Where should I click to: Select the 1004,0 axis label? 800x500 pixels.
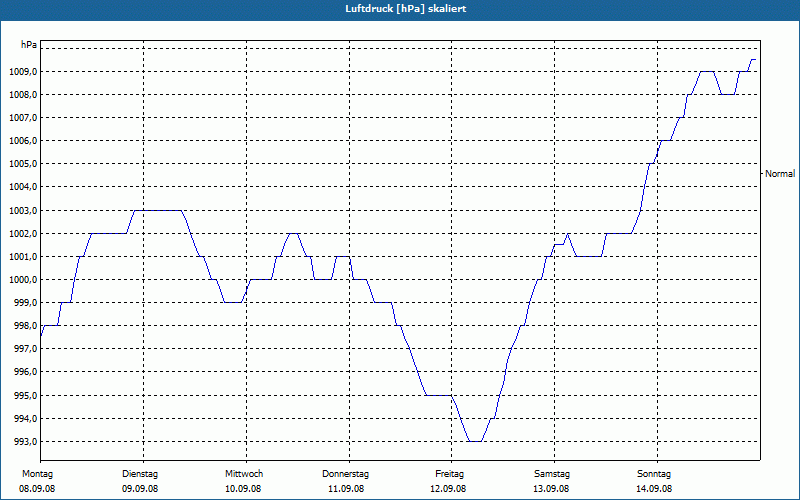click(23, 187)
